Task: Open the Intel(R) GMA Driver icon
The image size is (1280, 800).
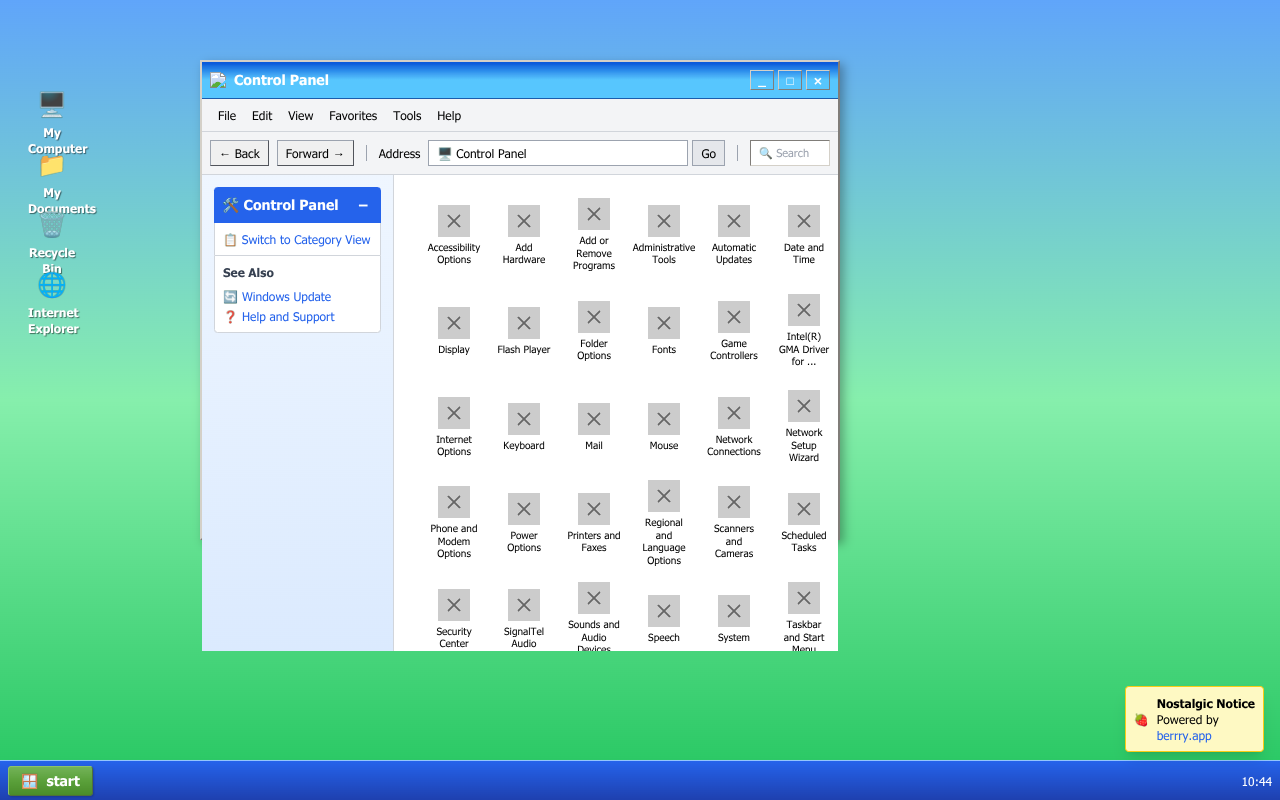Action: pos(803,310)
